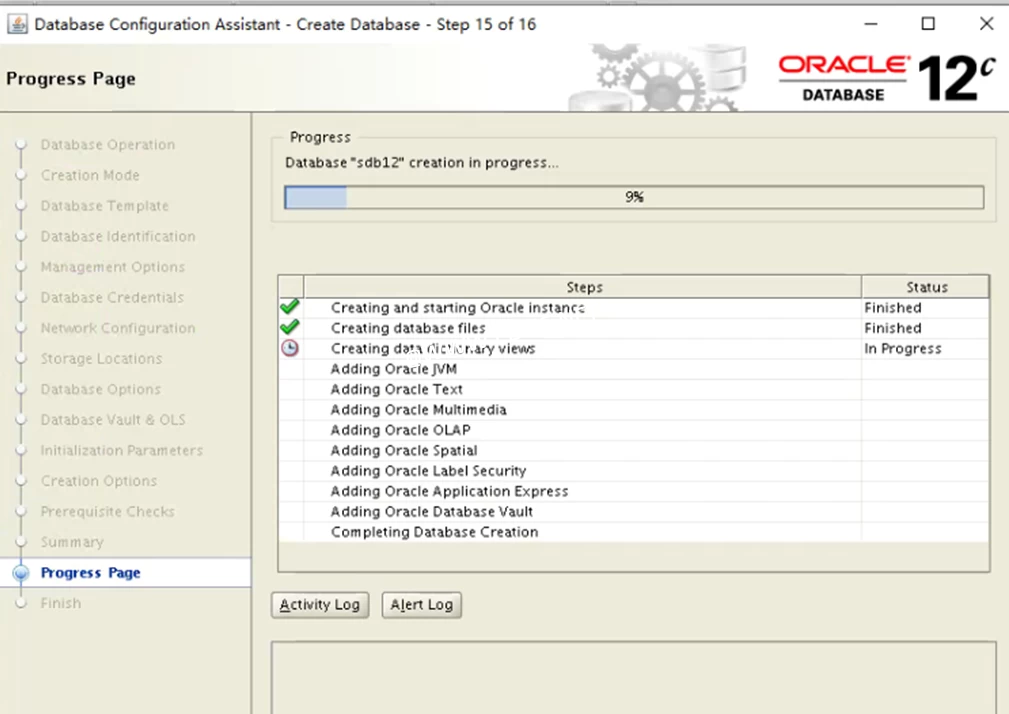Click the Oracle Database 12c logo
The width and height of the screenshot is (1009, 714).
[x=887, y=78]
